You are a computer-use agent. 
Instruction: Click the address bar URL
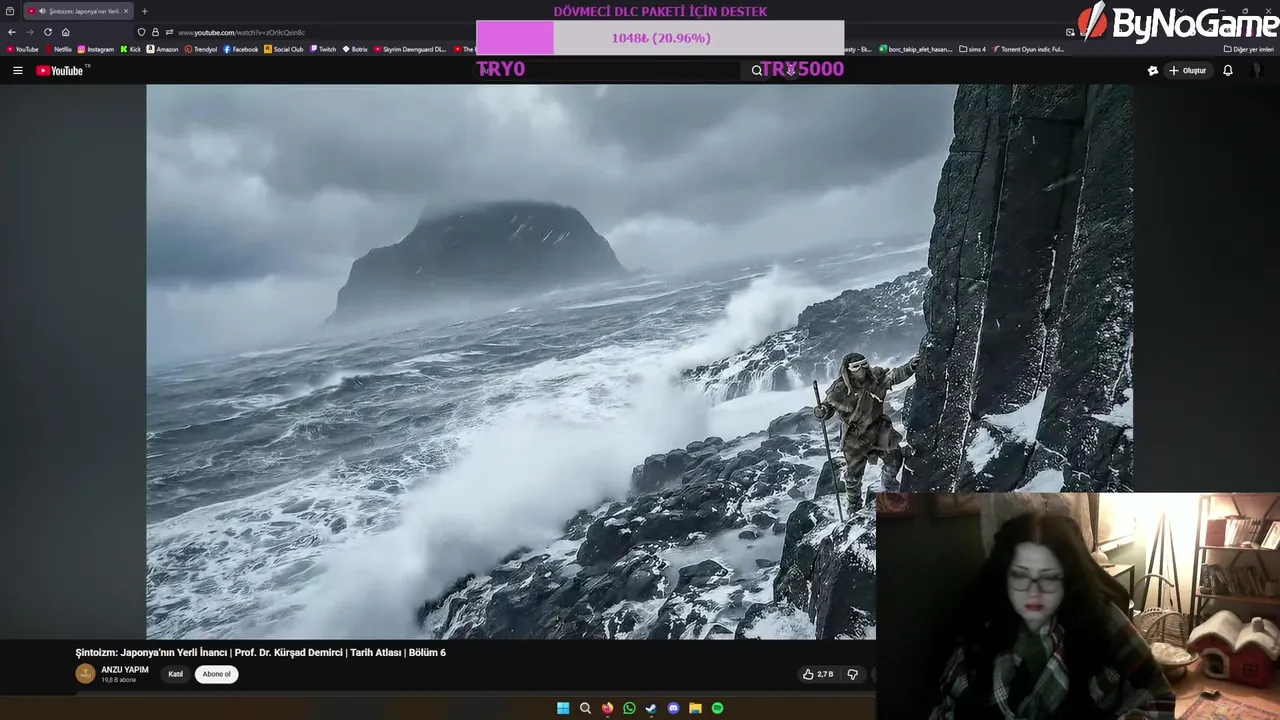tap(241, 32)
